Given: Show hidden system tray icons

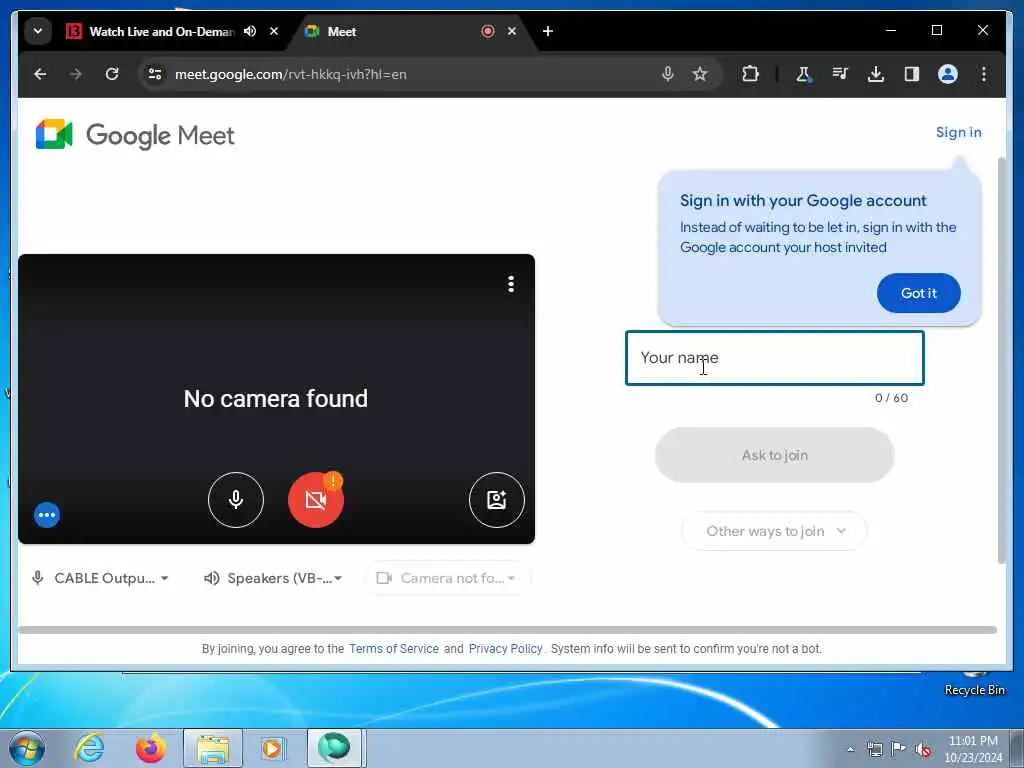Looking at the screenshot, I should tap(850, 750).
